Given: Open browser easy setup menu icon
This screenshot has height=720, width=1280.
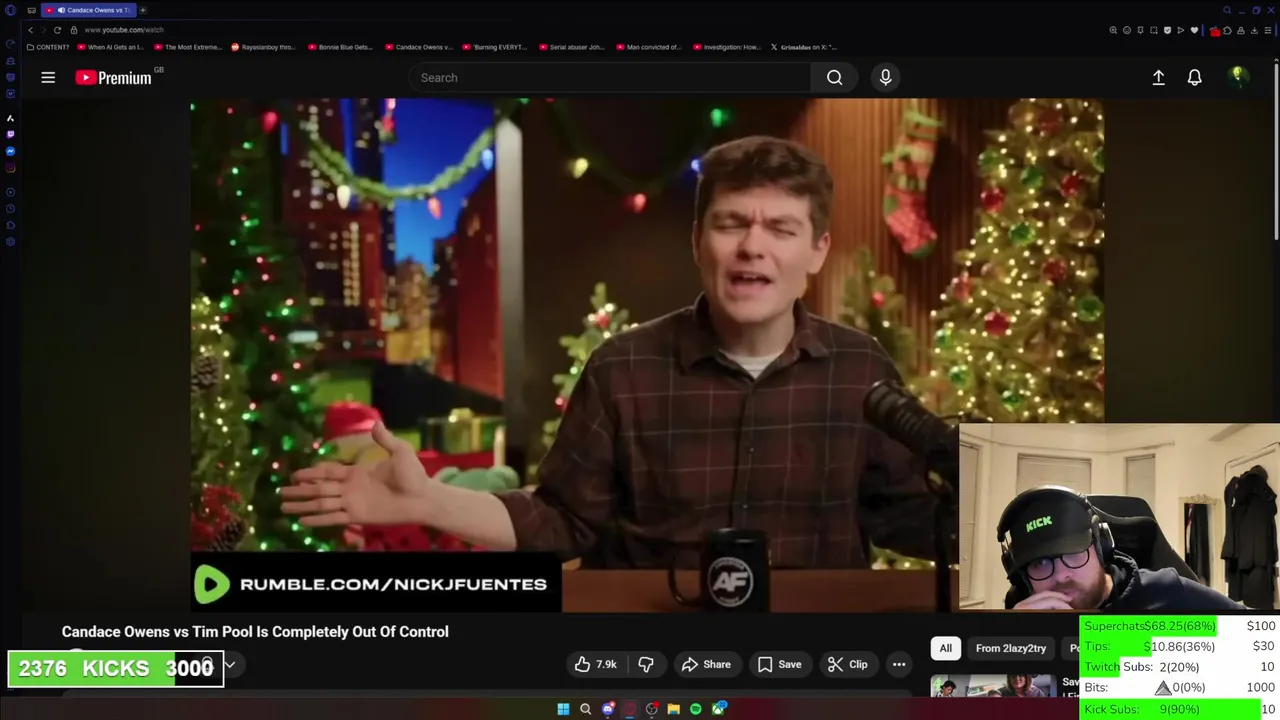Looking at the screenshot, I should (1268, 30).
